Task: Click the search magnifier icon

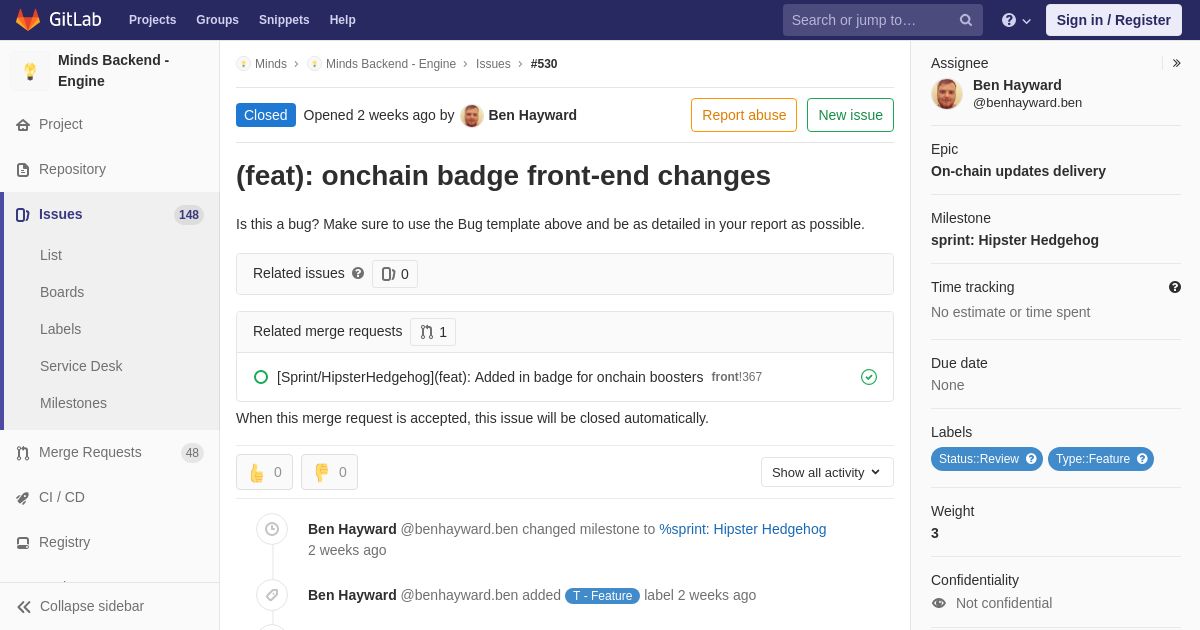Action: [966, 20]
